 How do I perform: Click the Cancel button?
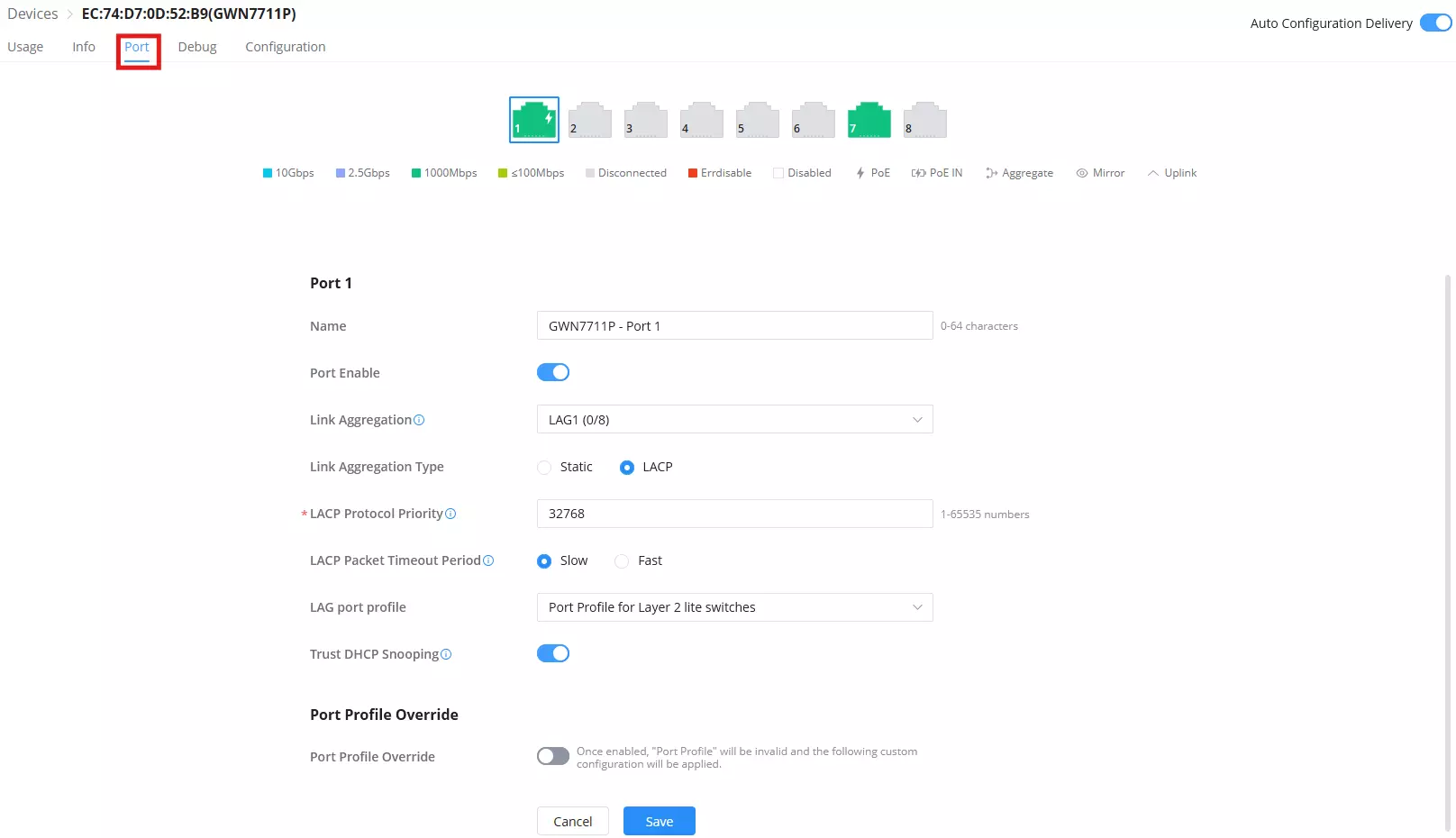573,821
